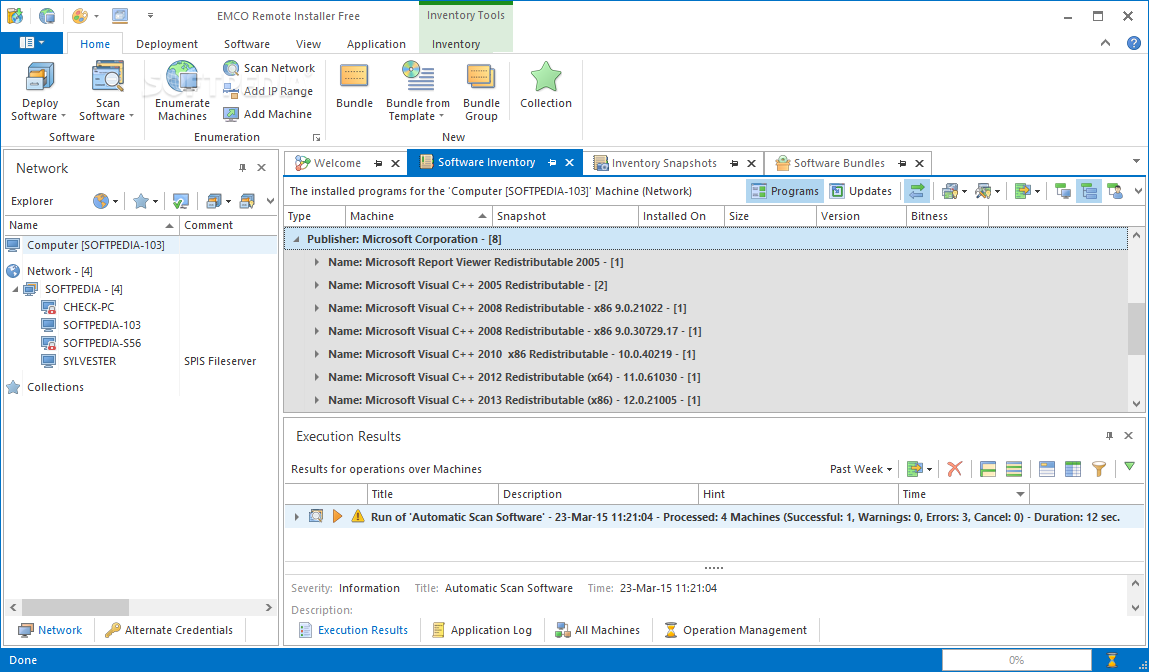Click the red X delete icon in Execution Results
This screenshot has width=1149, height=672.
(954, 469)
